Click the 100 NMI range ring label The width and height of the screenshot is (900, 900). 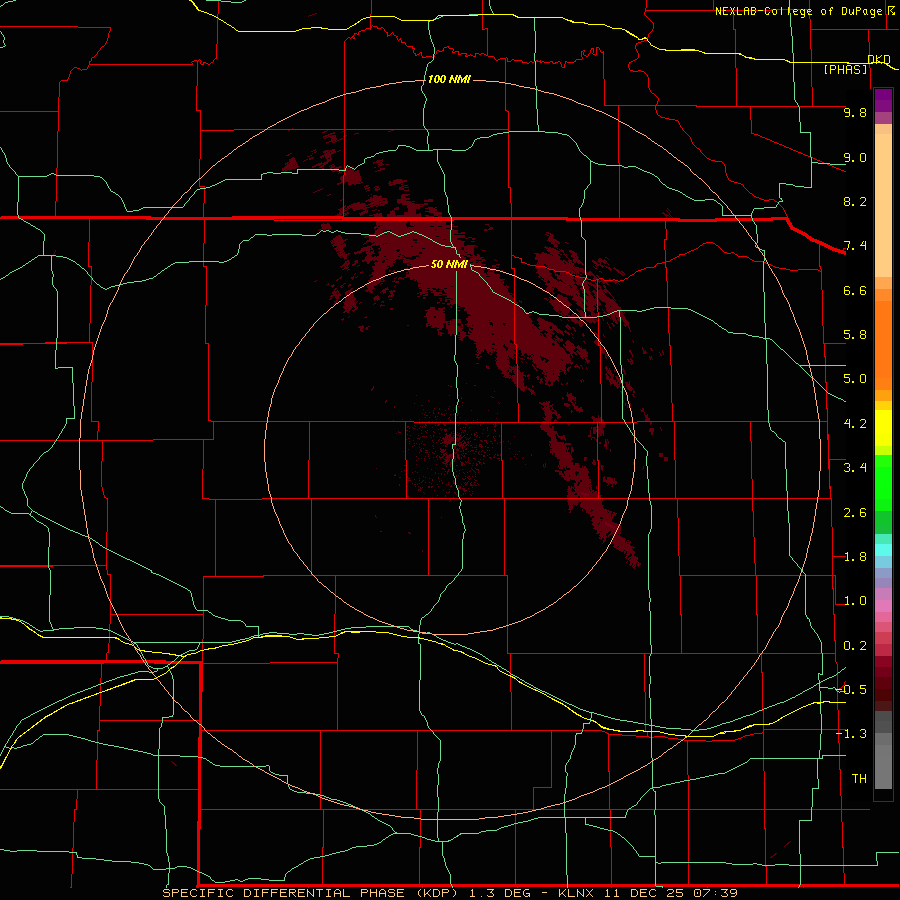[449, 79]
